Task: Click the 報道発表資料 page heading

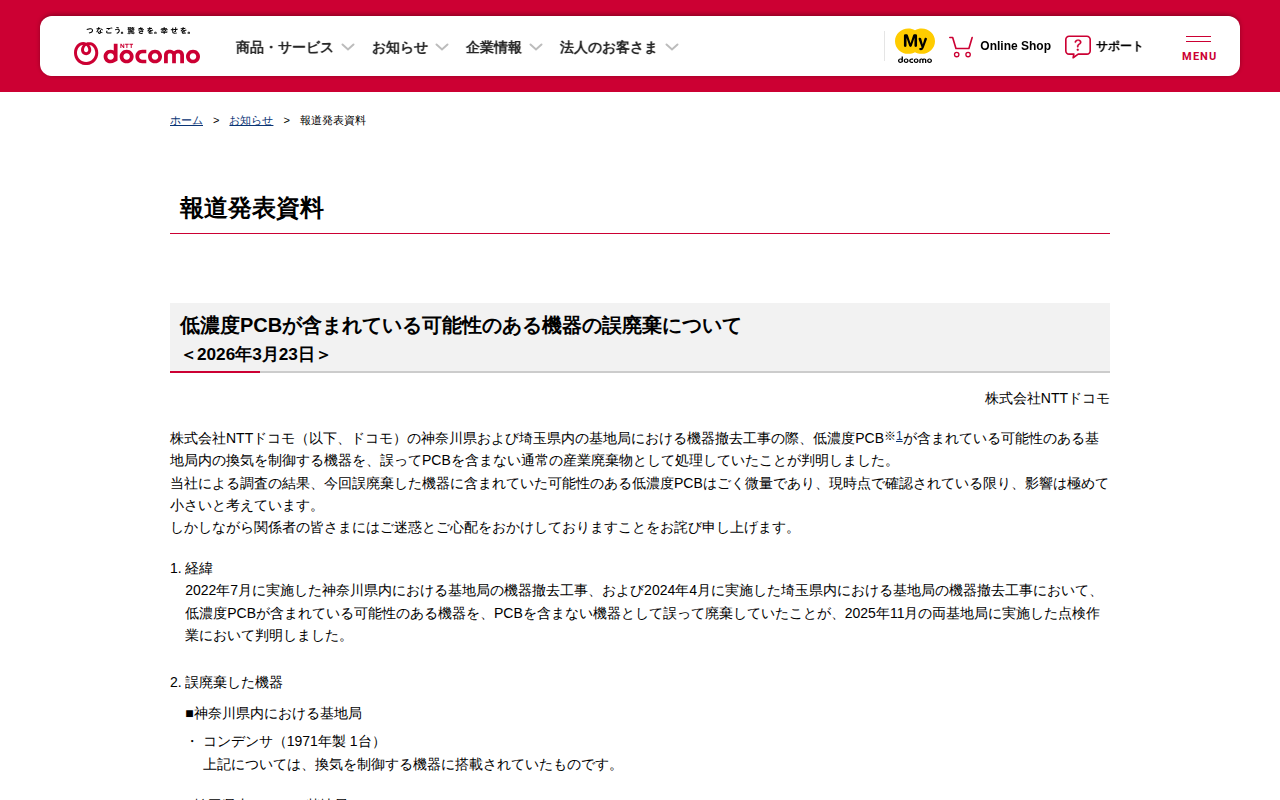Action: [252, 208]
